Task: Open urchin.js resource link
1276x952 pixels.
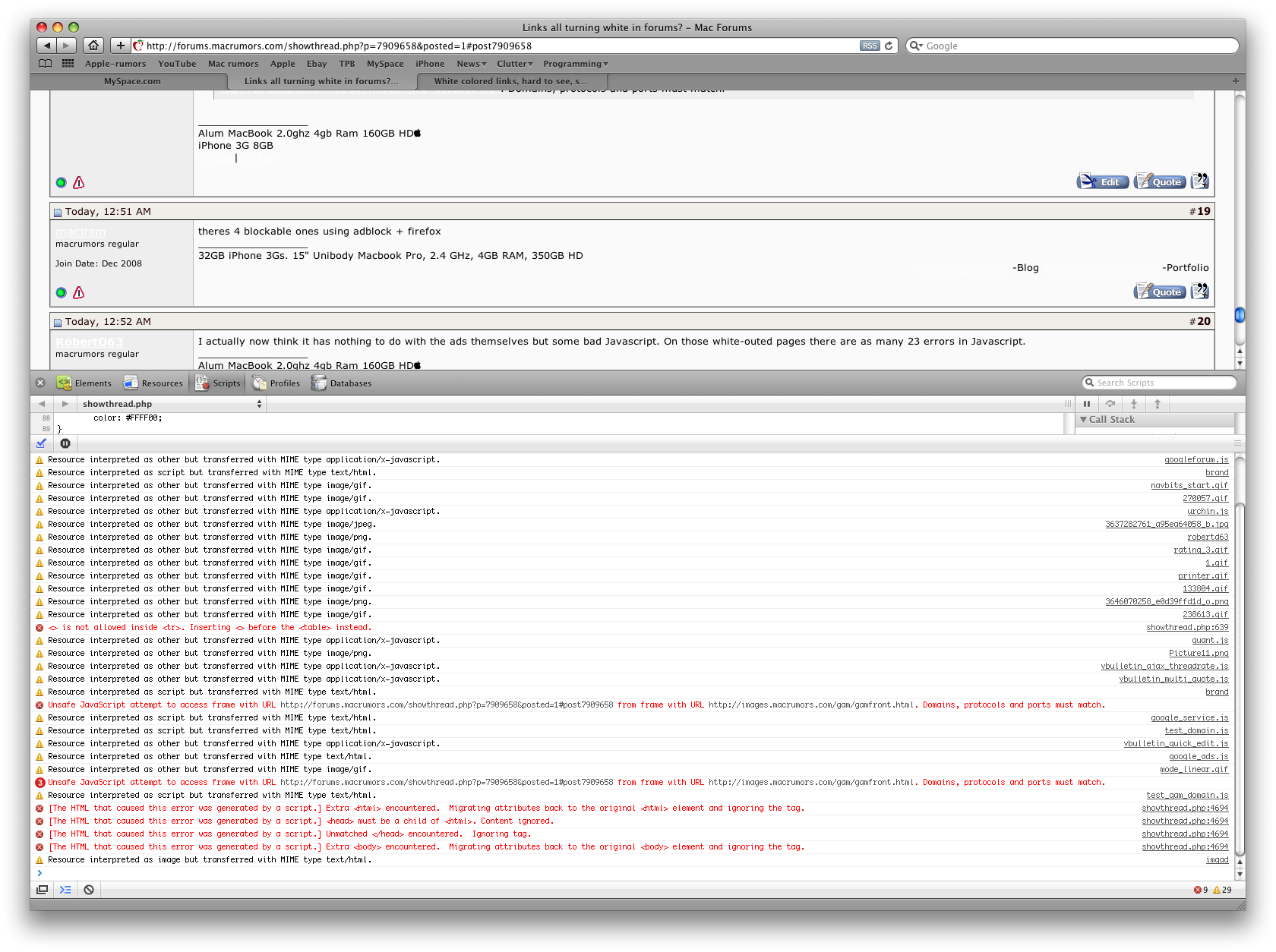Action: click(1208, 511)
